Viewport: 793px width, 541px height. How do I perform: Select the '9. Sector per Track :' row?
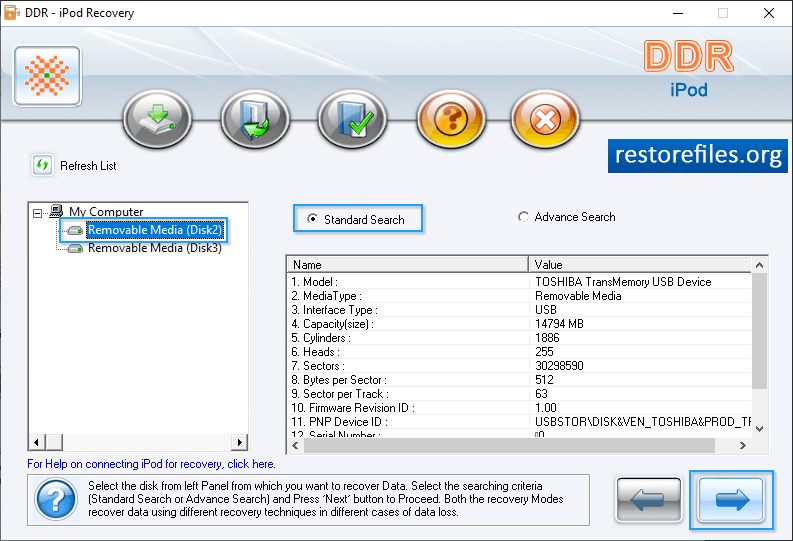click(519, 394)
